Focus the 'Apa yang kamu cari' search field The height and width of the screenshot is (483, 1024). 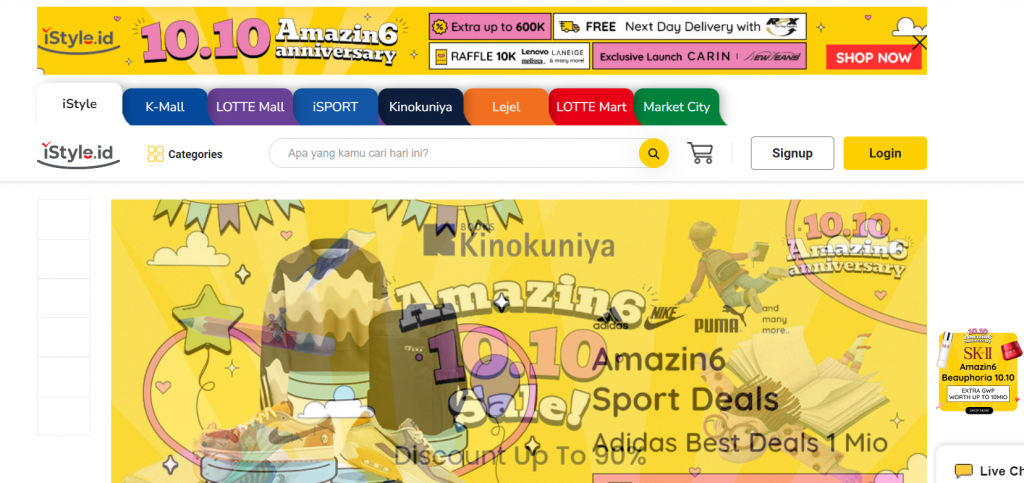point(454,153)
